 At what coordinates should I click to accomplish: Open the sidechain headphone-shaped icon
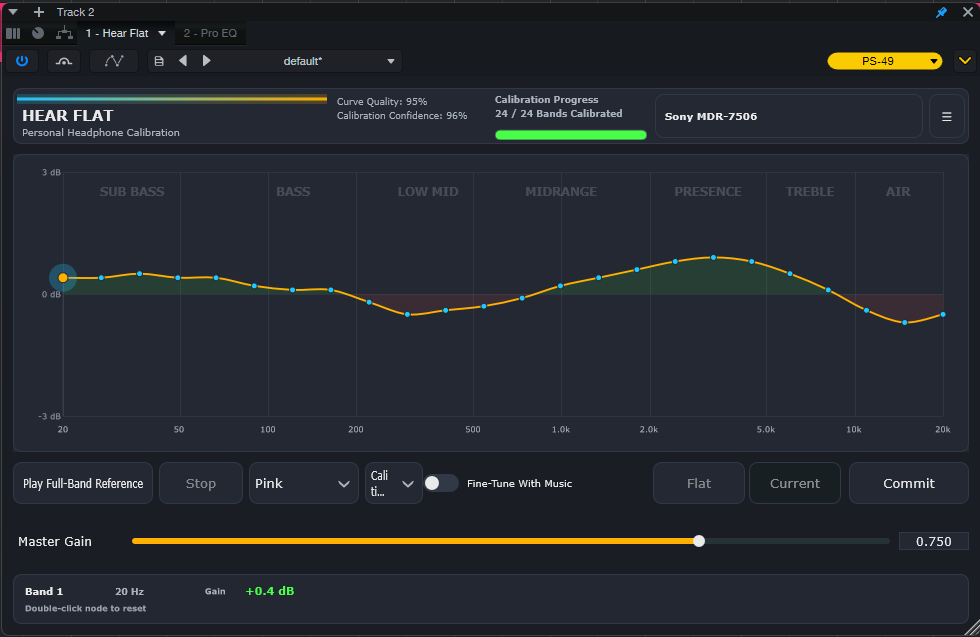(64, 61)
